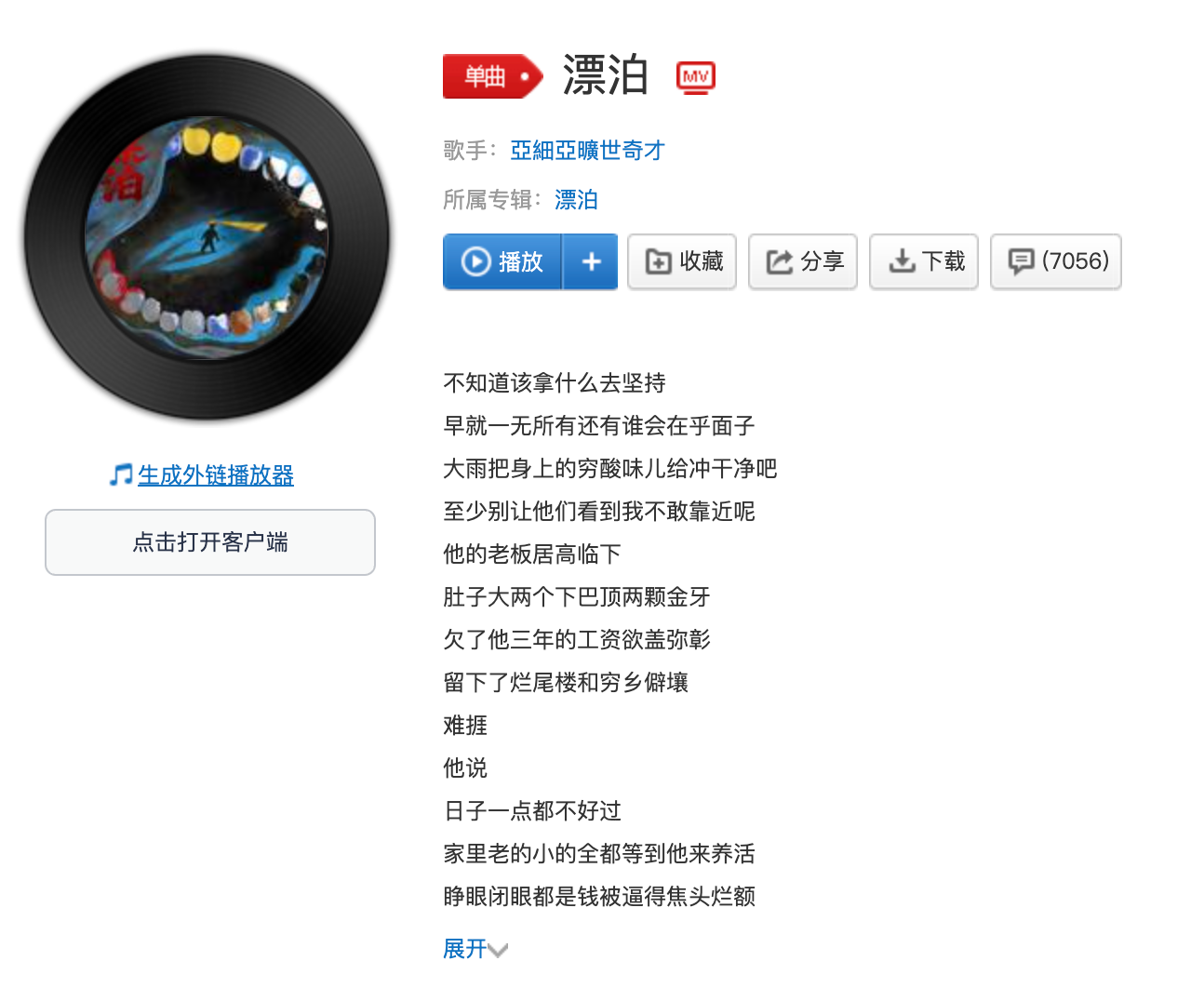Download the track with 下载
This screenshot has width=1204, height=1001.
click(x=924, y=261)
